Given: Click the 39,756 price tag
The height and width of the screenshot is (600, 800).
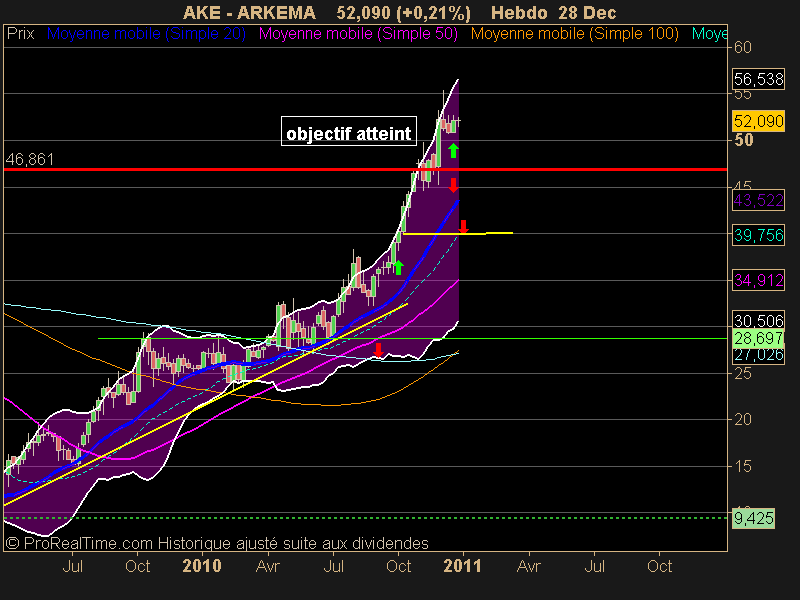Looking at the screenshot, I should [x=758, y=235].
